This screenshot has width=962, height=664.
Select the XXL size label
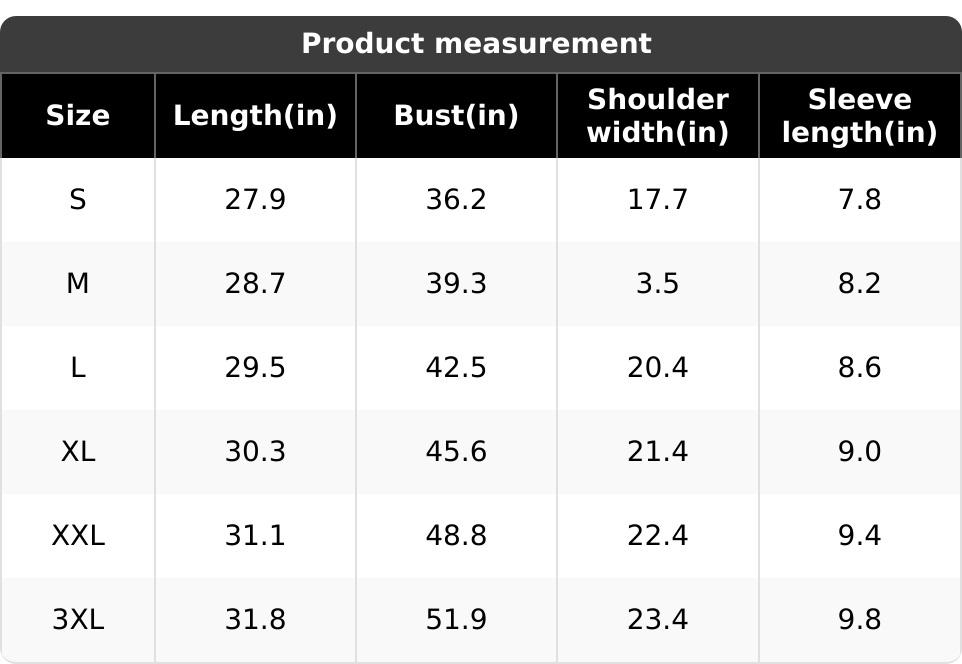(x=78, y=536)
